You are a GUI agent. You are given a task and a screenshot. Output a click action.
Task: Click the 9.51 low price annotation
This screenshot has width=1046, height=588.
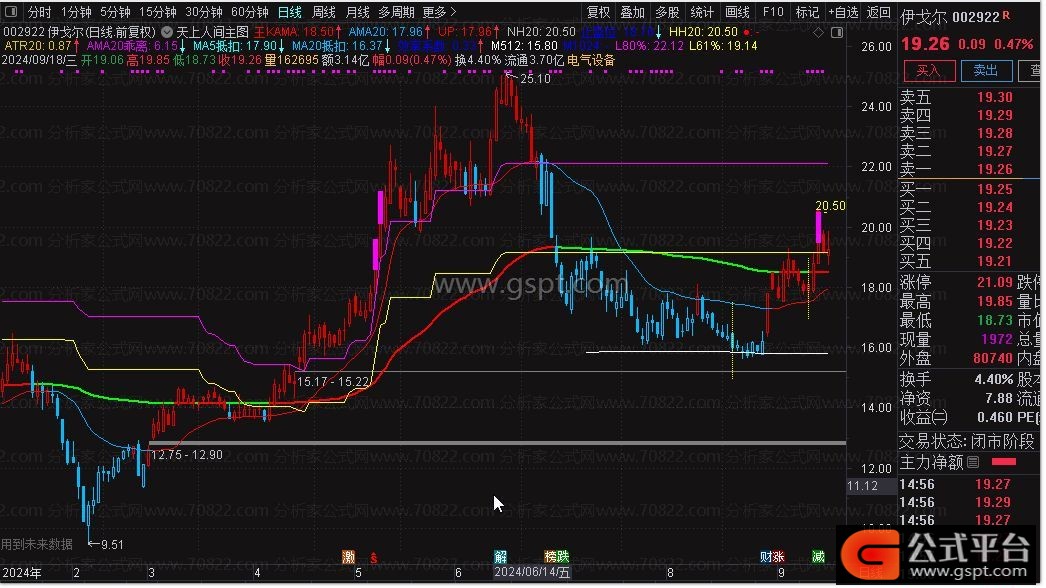click(x=112, y=545)
